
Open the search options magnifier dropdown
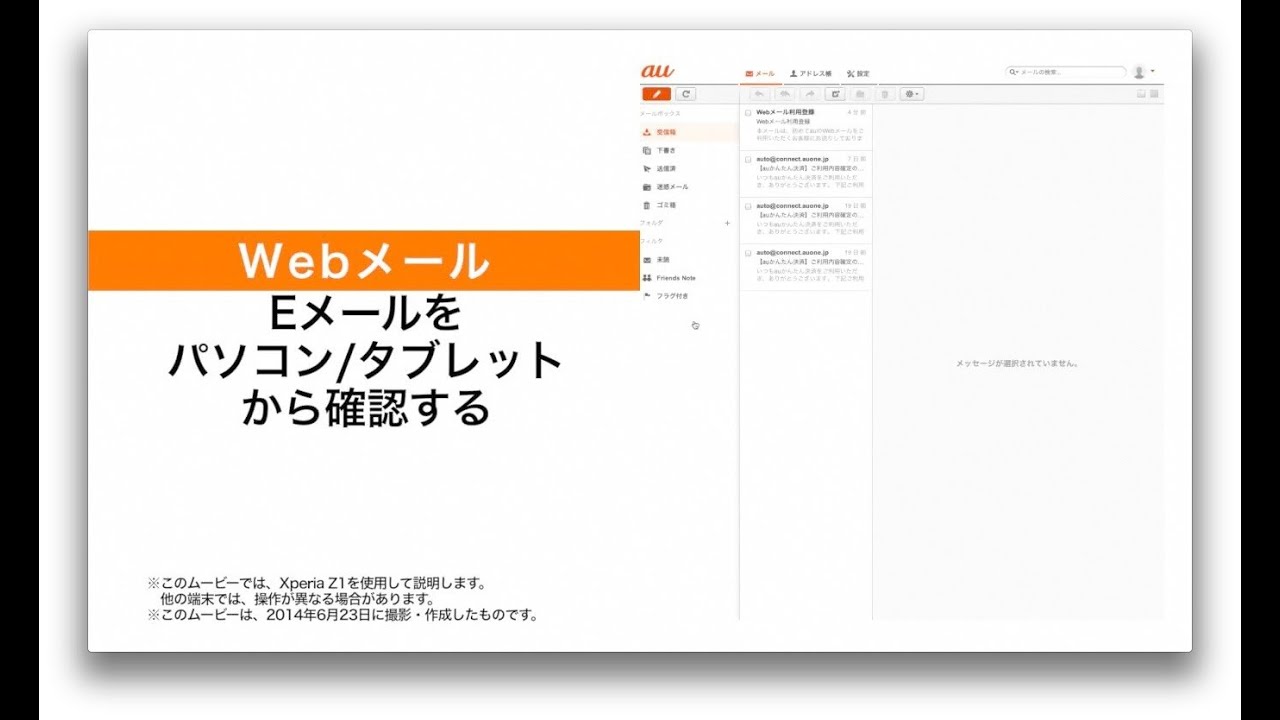1012,72
